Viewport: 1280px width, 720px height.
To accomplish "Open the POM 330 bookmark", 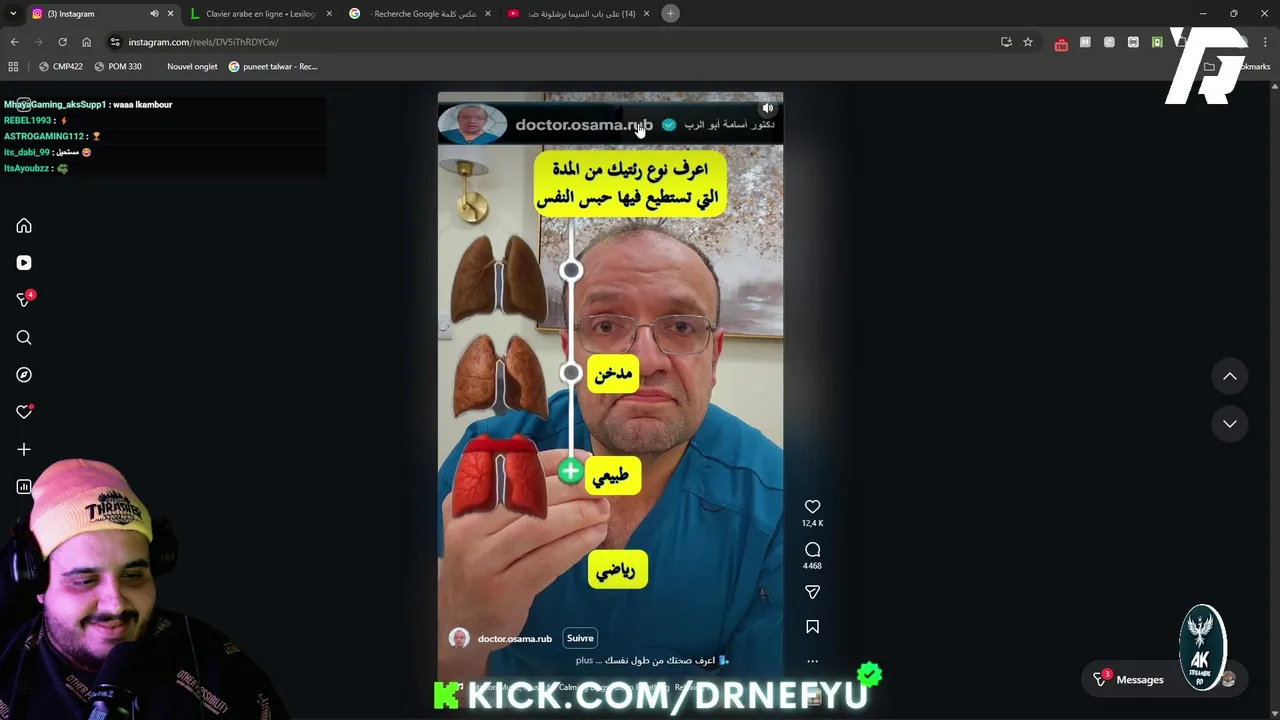I will pos(118,66).
